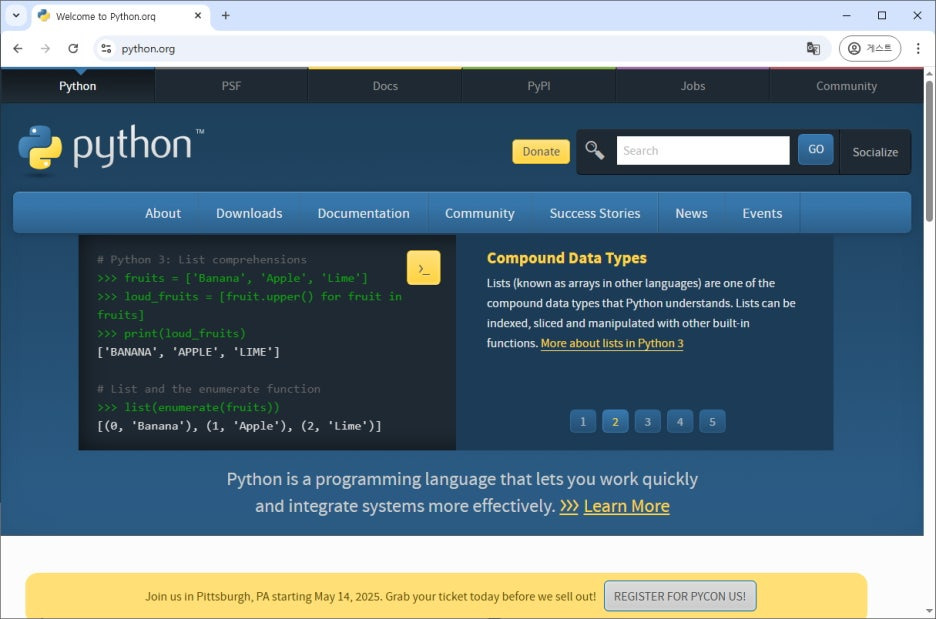Click the browser back arrow
This screenshot has width=936, height=619.
(x=18, y=48)
